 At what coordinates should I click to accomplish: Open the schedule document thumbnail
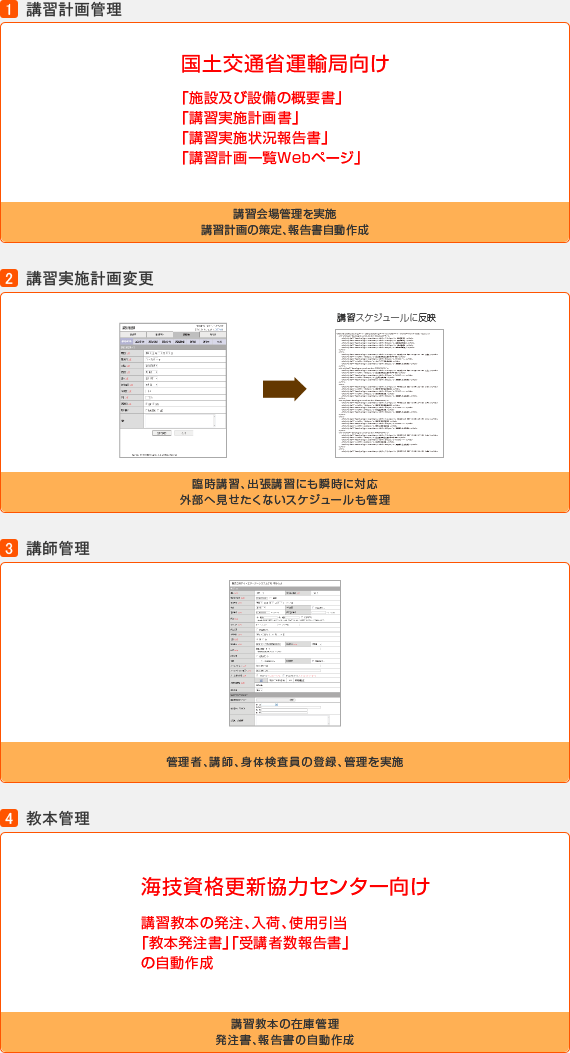pos(389,394)
